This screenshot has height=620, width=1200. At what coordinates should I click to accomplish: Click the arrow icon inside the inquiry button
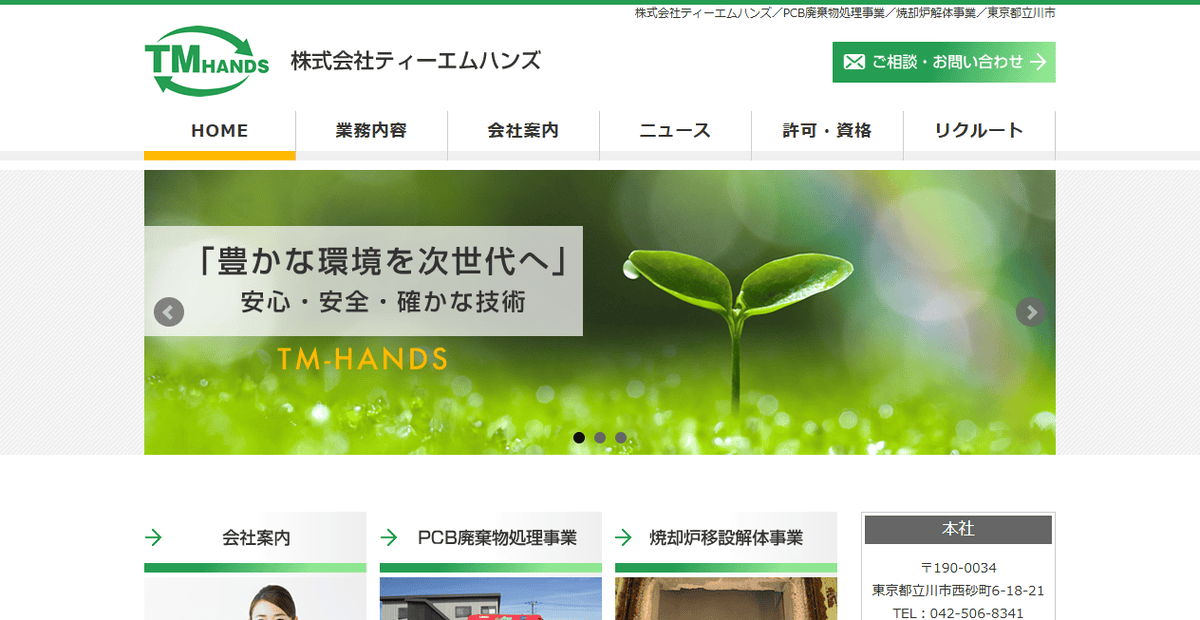coord(1040,61)
